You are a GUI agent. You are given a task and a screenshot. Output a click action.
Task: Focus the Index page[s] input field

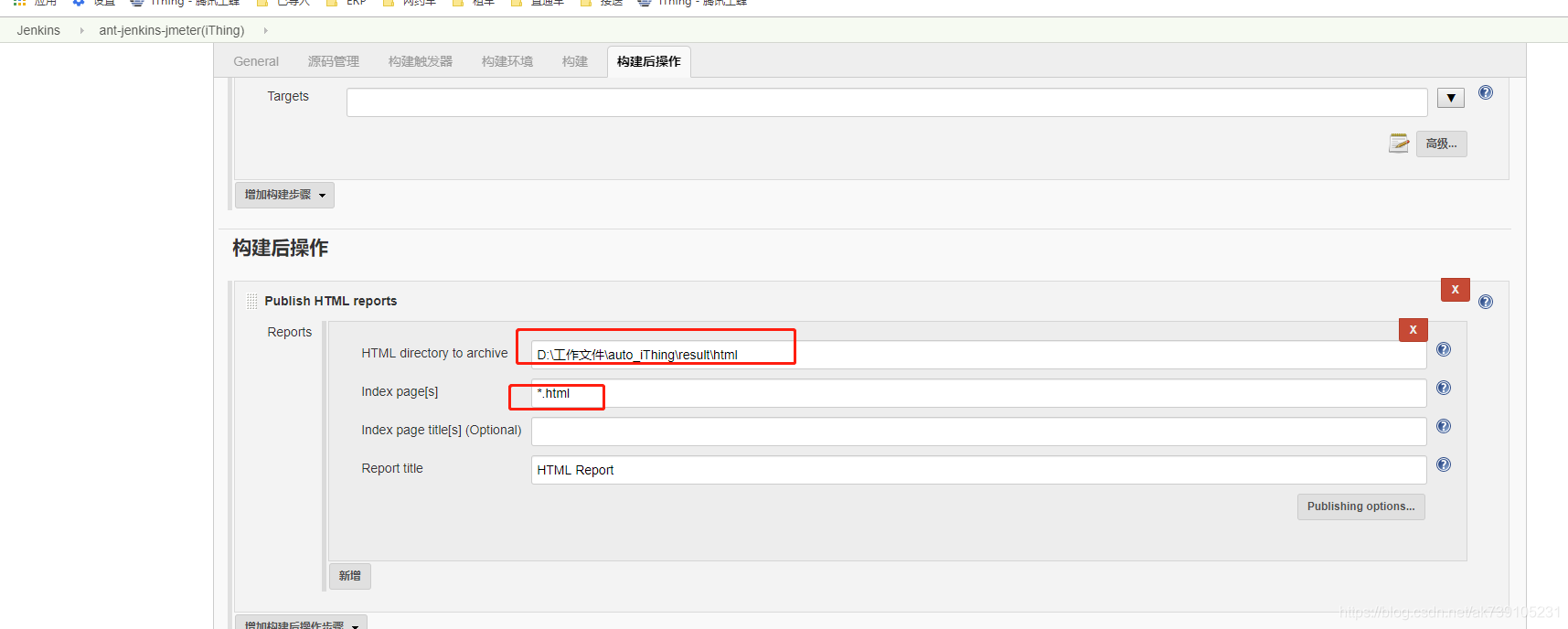[978, 393]
